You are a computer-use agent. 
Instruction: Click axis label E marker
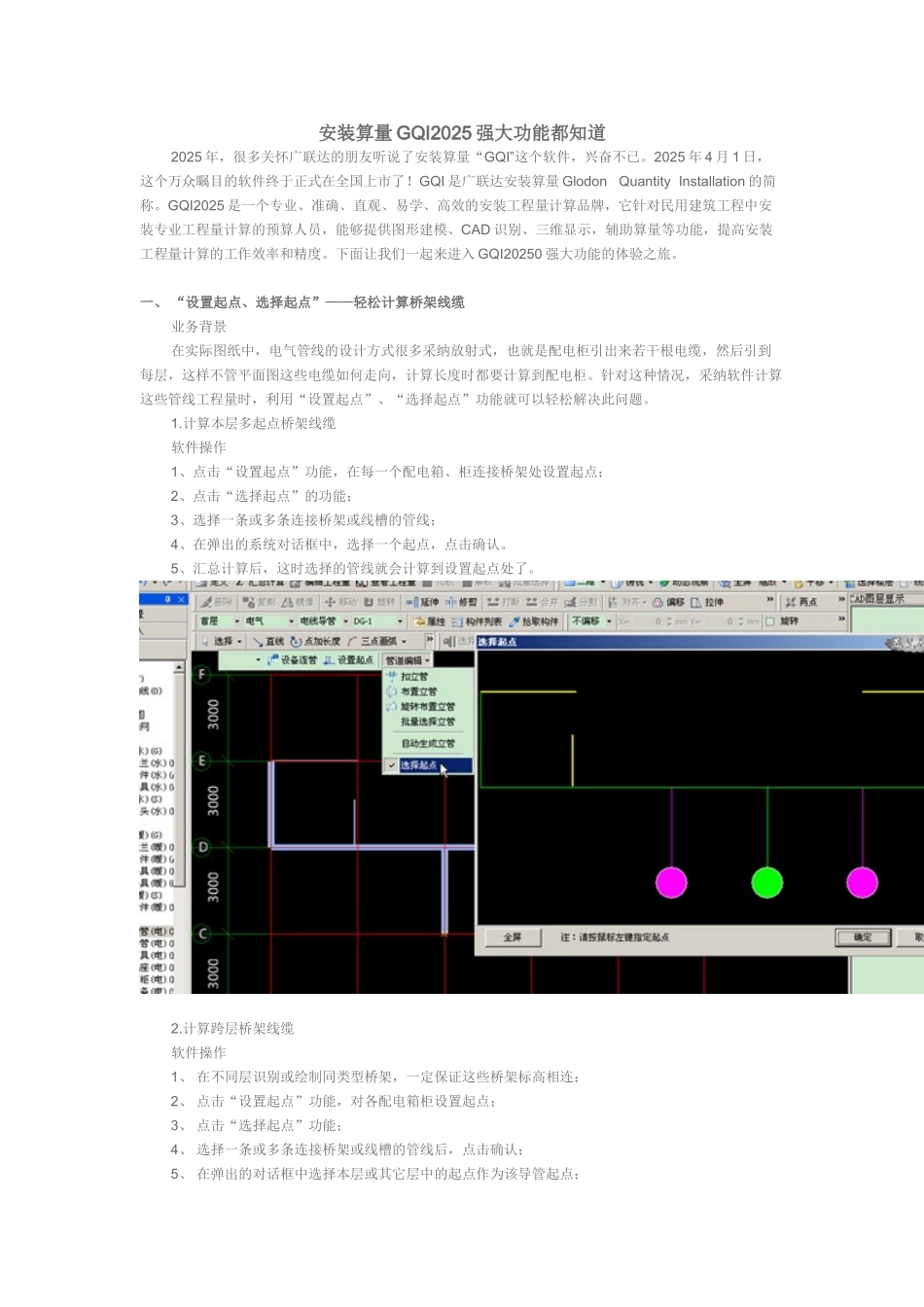point(202,760)
